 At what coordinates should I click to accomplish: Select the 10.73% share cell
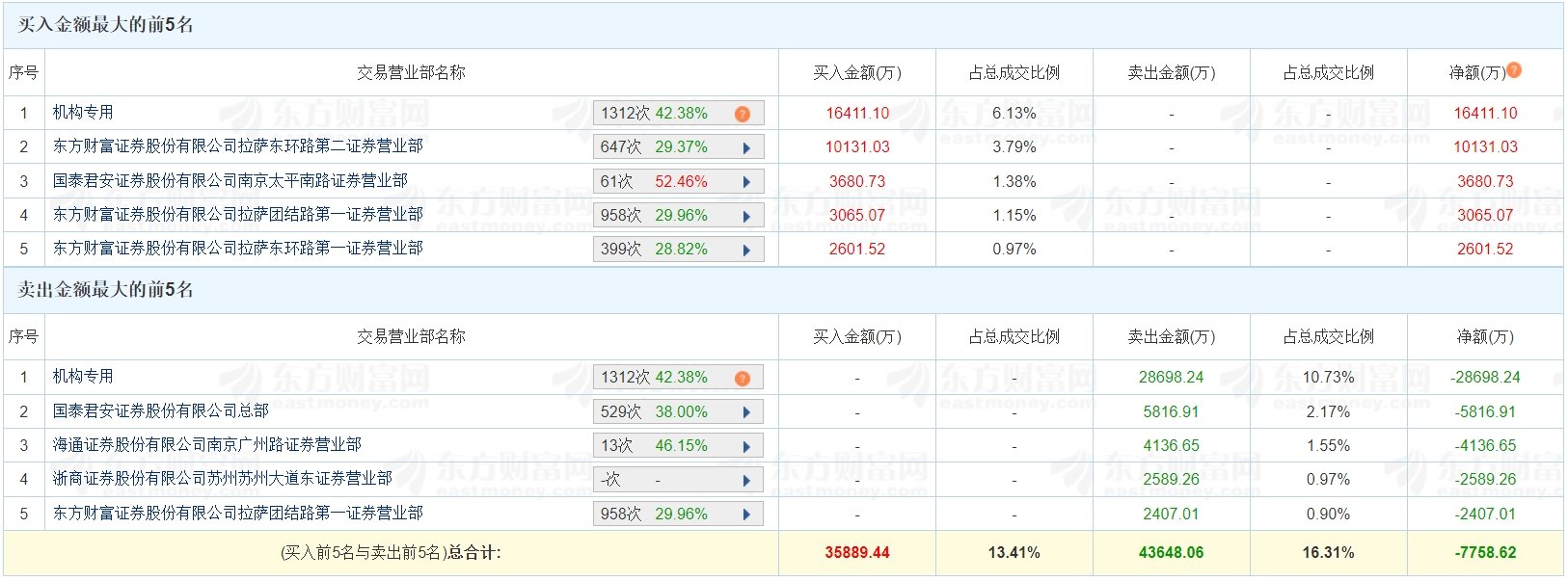[x=1328, y=377]
